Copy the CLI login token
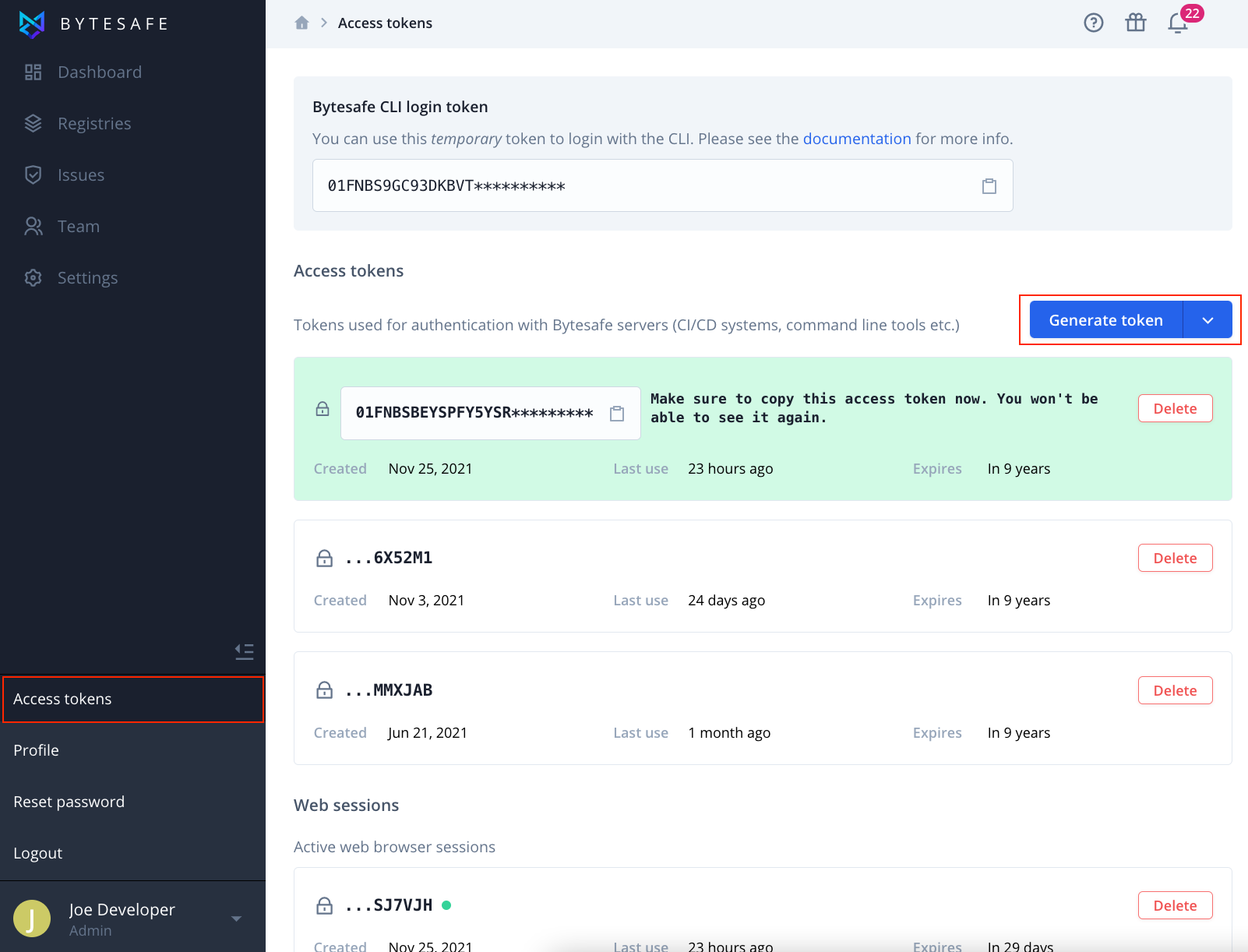 click(989, 186)
